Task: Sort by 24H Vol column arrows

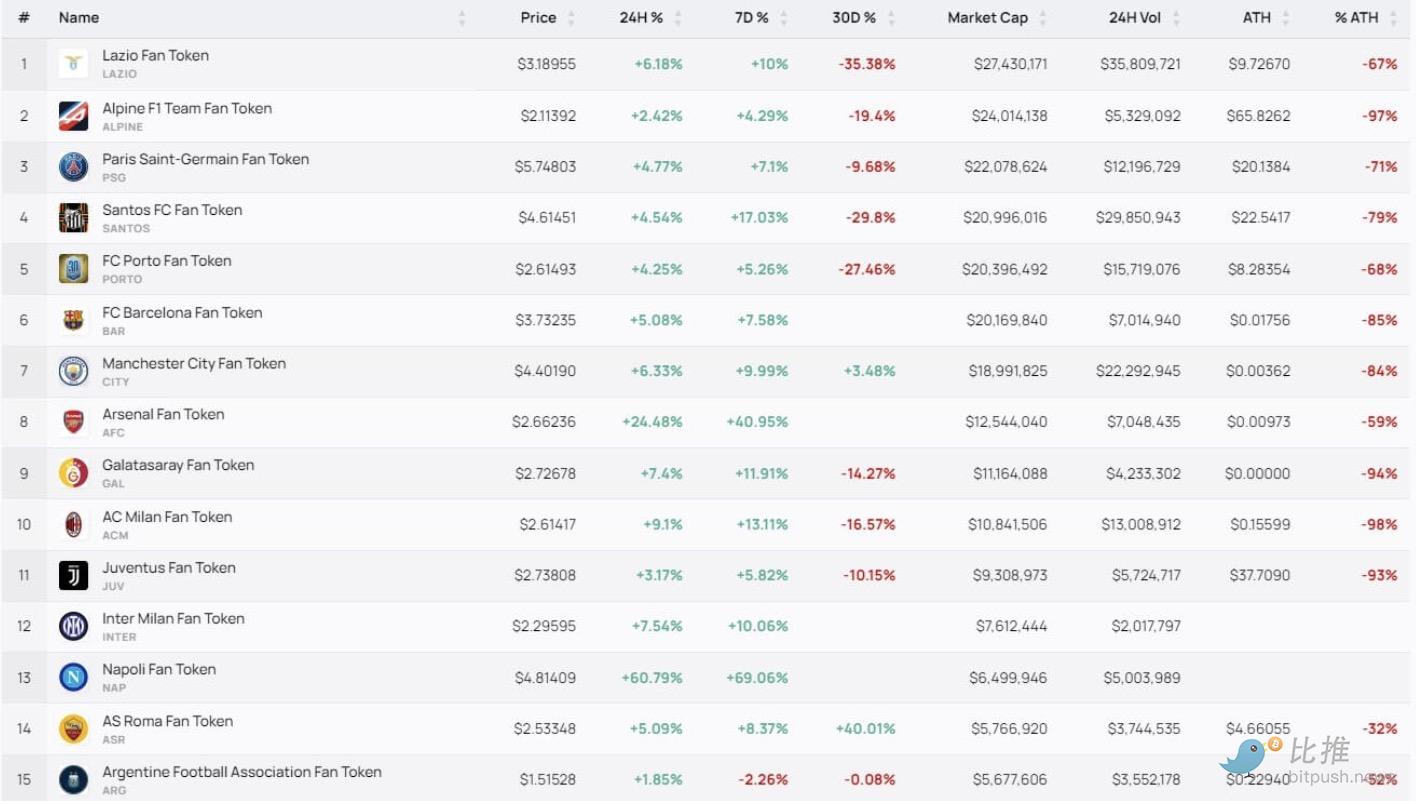Action: [1176, 18]
